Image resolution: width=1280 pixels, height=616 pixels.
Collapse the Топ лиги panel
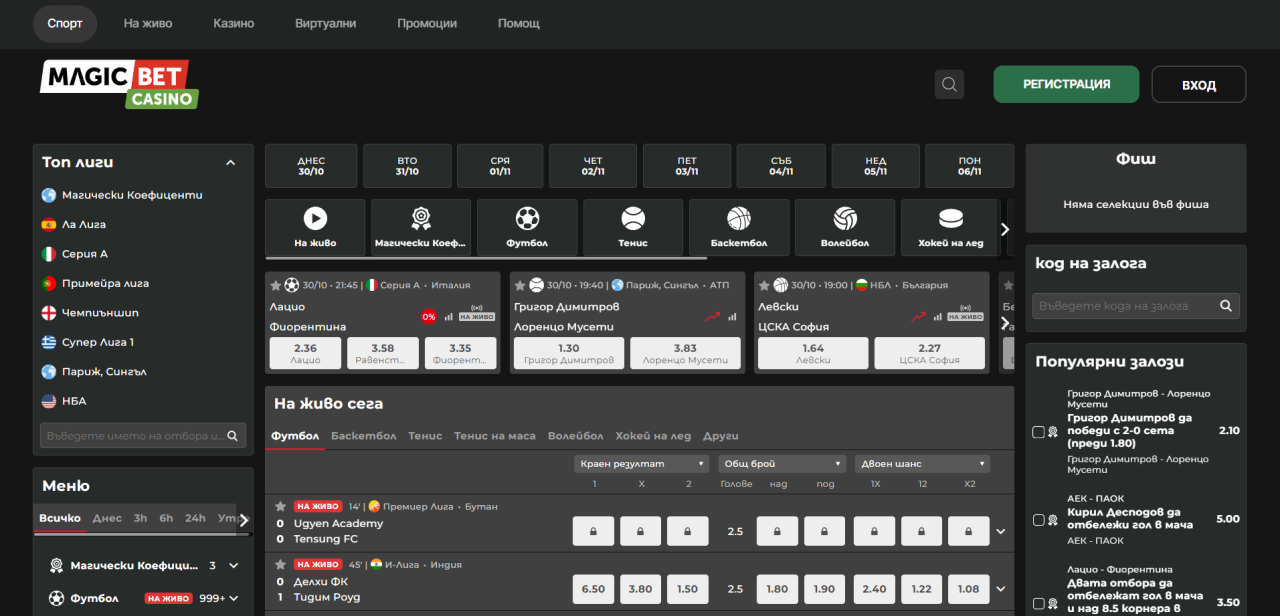pos(231,163)
